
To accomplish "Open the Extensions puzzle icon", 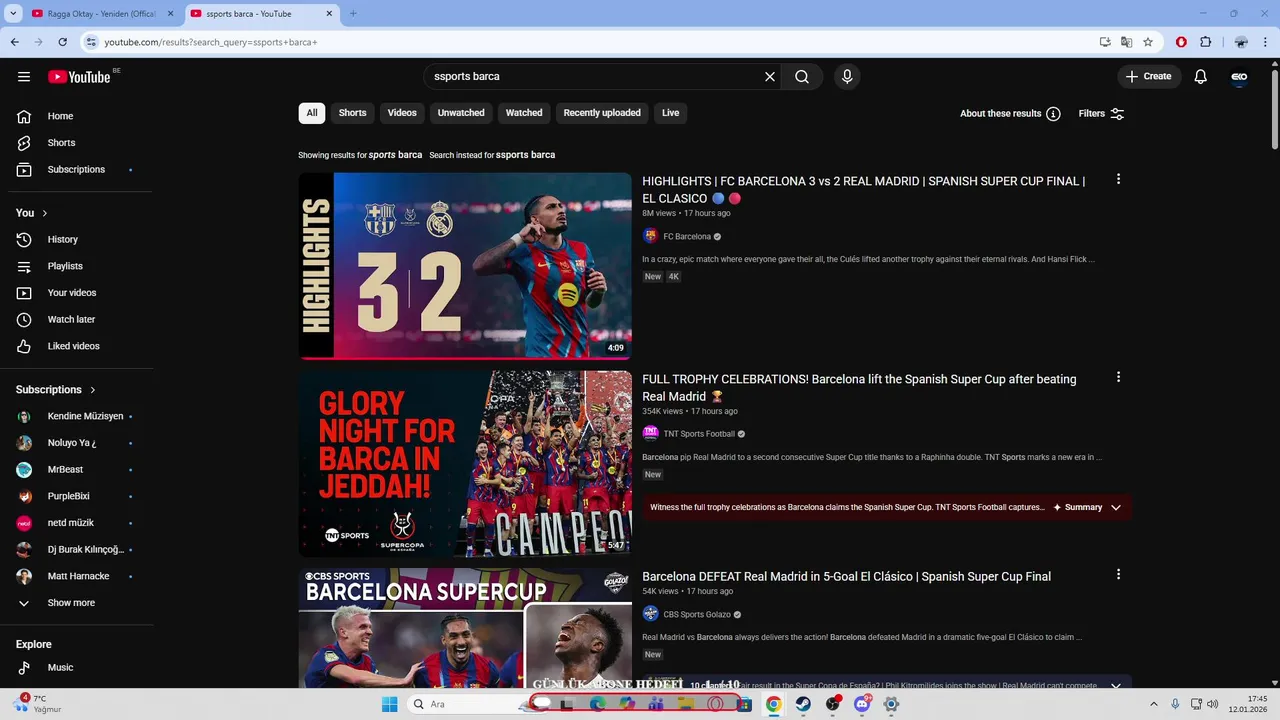I will [x=1205, y=42].
